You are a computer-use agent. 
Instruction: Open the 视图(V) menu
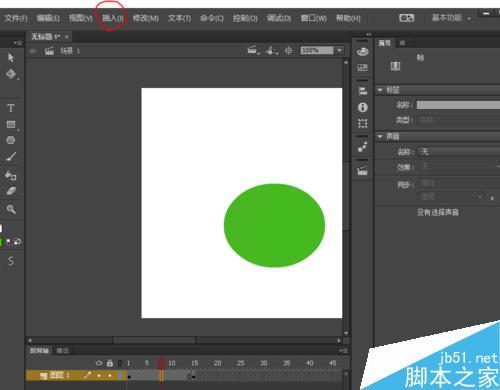pyautogui.click(x=80, y=18)
